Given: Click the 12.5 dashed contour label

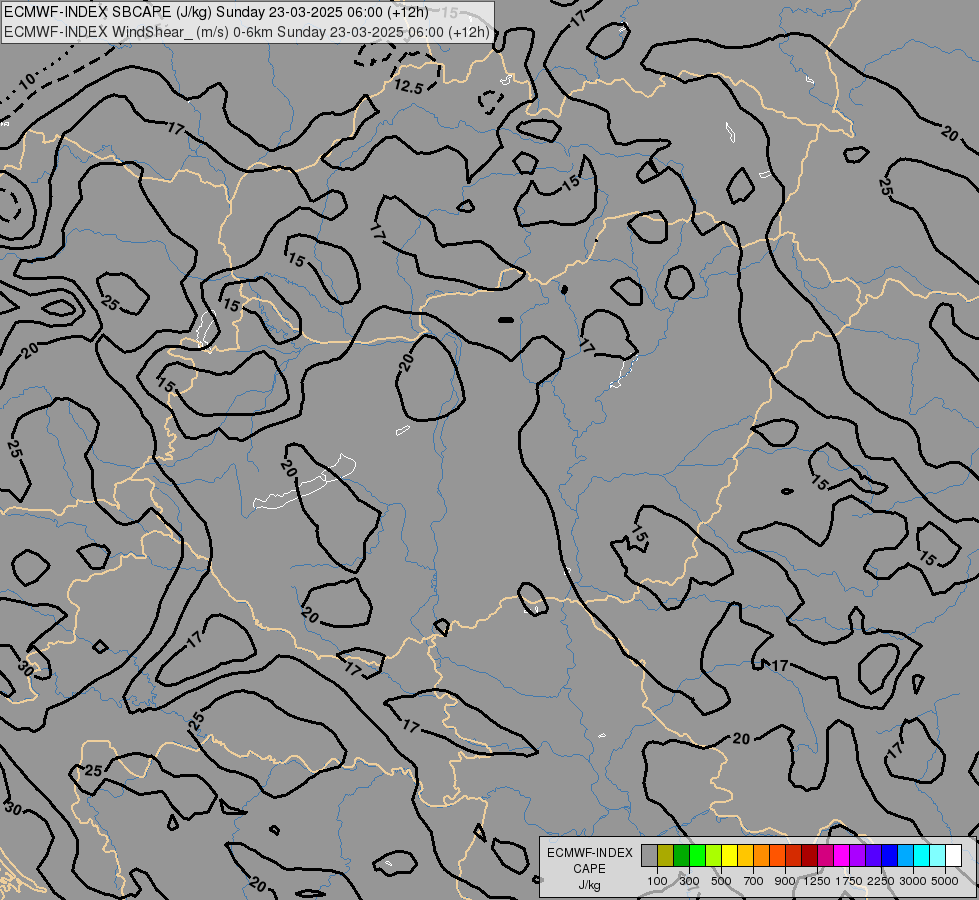Looking at the screenshot, I should [408, 87].
